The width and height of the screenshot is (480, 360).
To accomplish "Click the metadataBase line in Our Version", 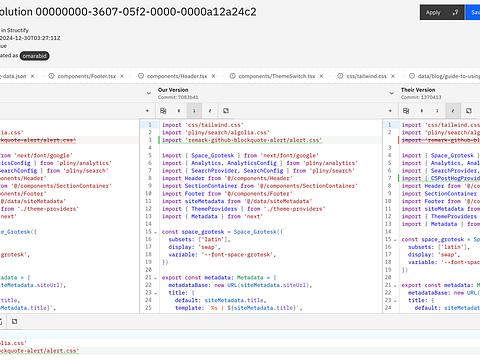I will 240,285.
